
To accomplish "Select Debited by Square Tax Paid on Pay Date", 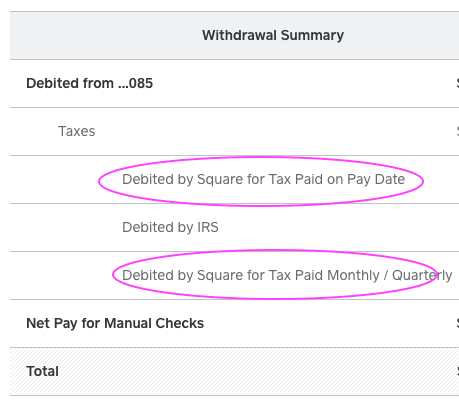I will (263, 179).
